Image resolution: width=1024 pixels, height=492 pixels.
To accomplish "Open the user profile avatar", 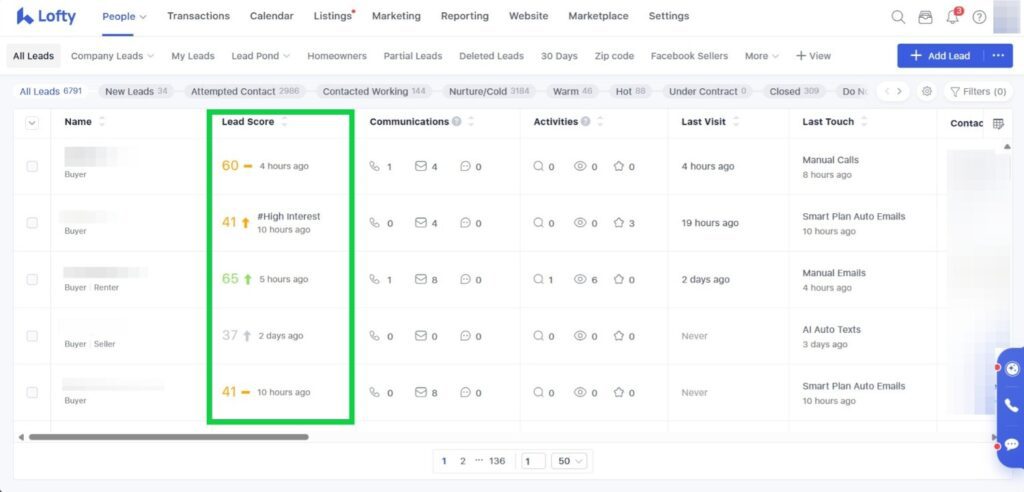I will (1006, 16).
